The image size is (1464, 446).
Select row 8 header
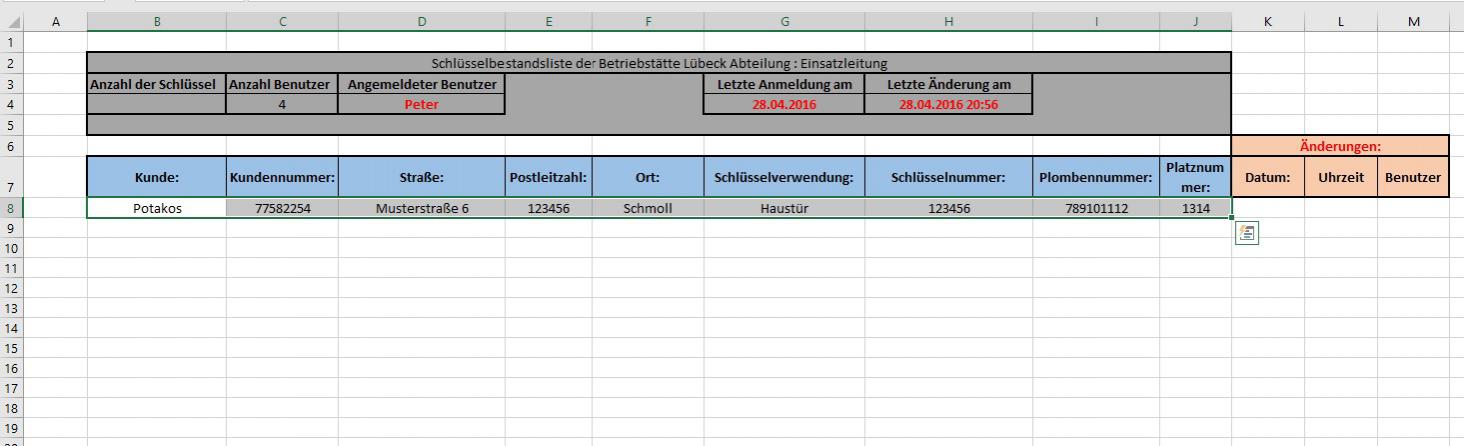11,208
